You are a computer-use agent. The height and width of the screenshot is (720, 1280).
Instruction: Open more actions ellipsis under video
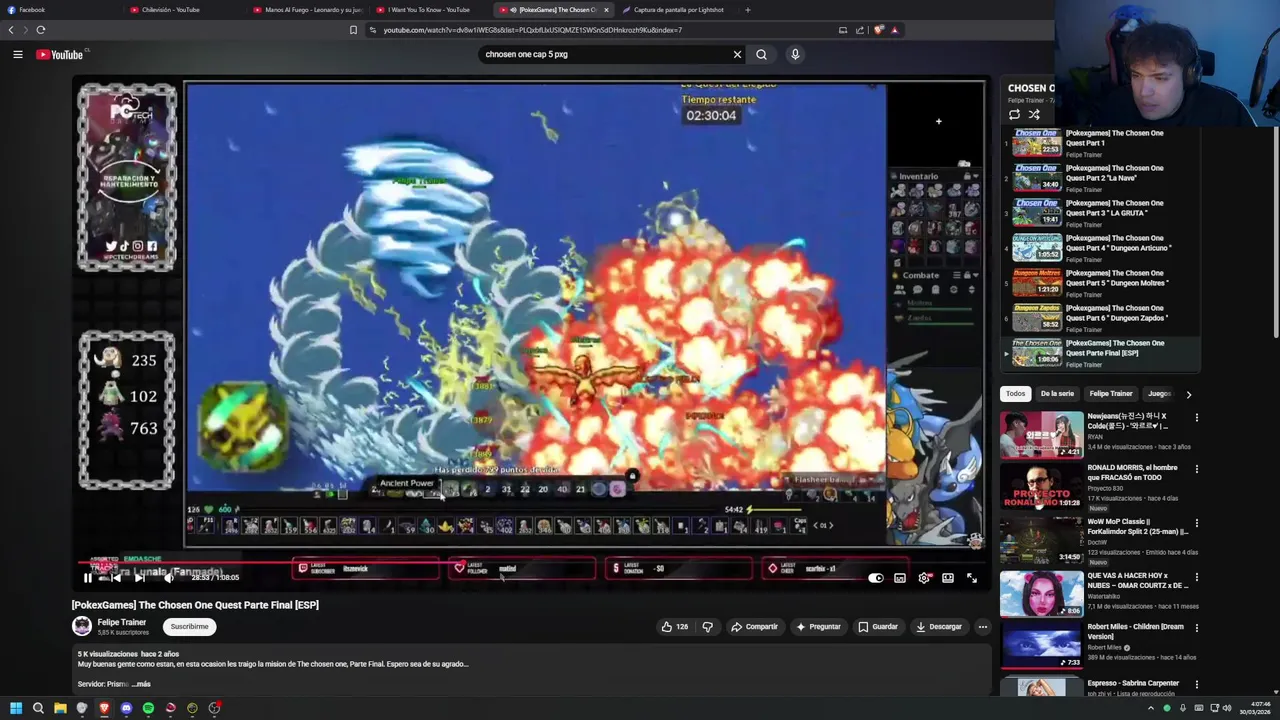point(983,627)
